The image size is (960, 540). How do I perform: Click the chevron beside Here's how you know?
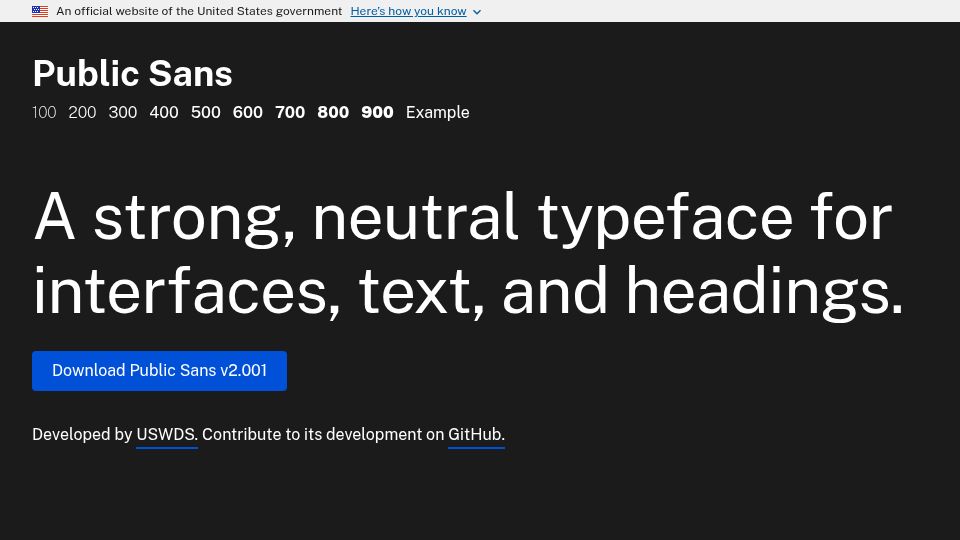[477, 12]
